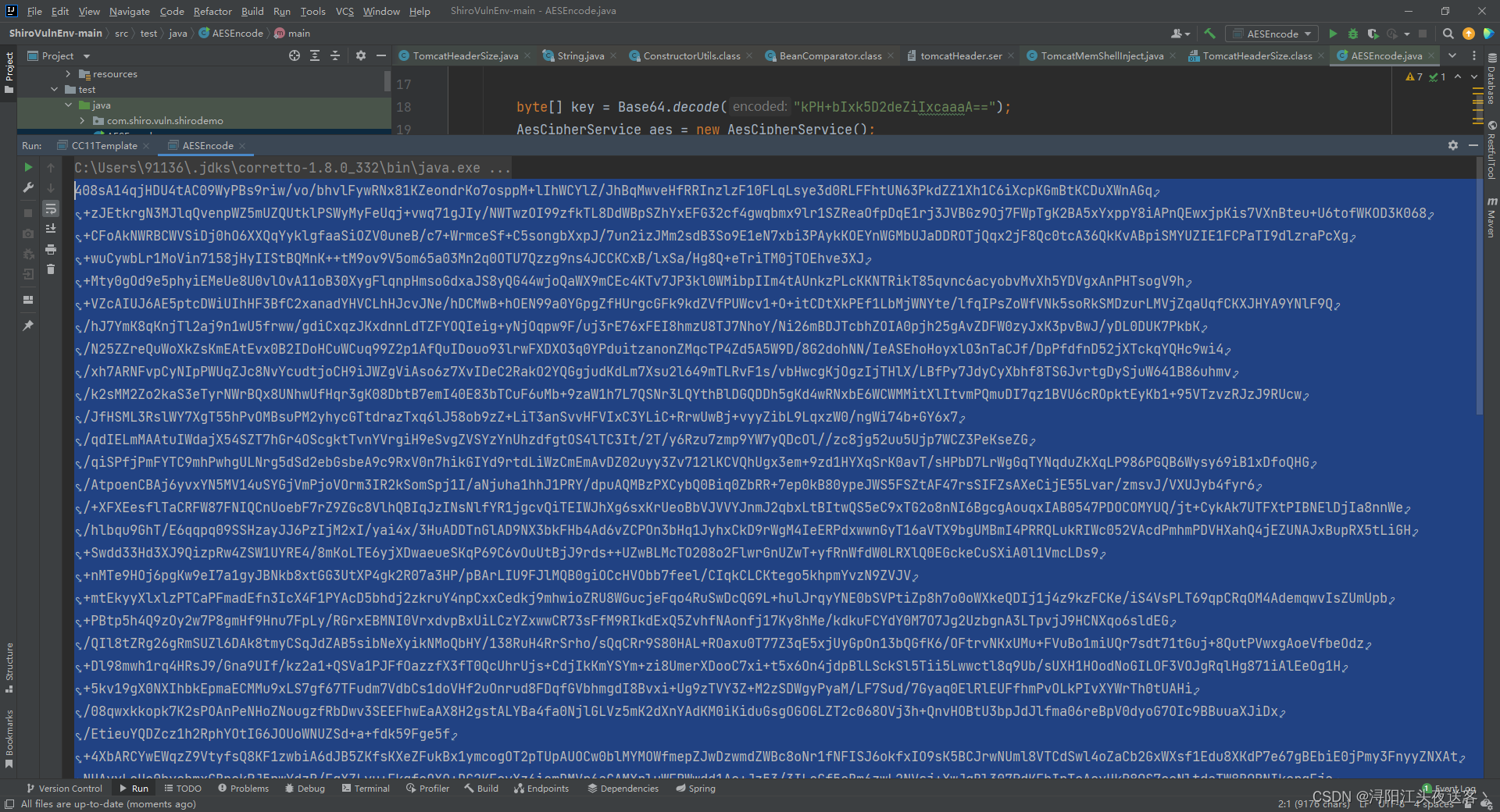1500x812 pixels.
Task: Open the File menu
Action: coord(34,11)
